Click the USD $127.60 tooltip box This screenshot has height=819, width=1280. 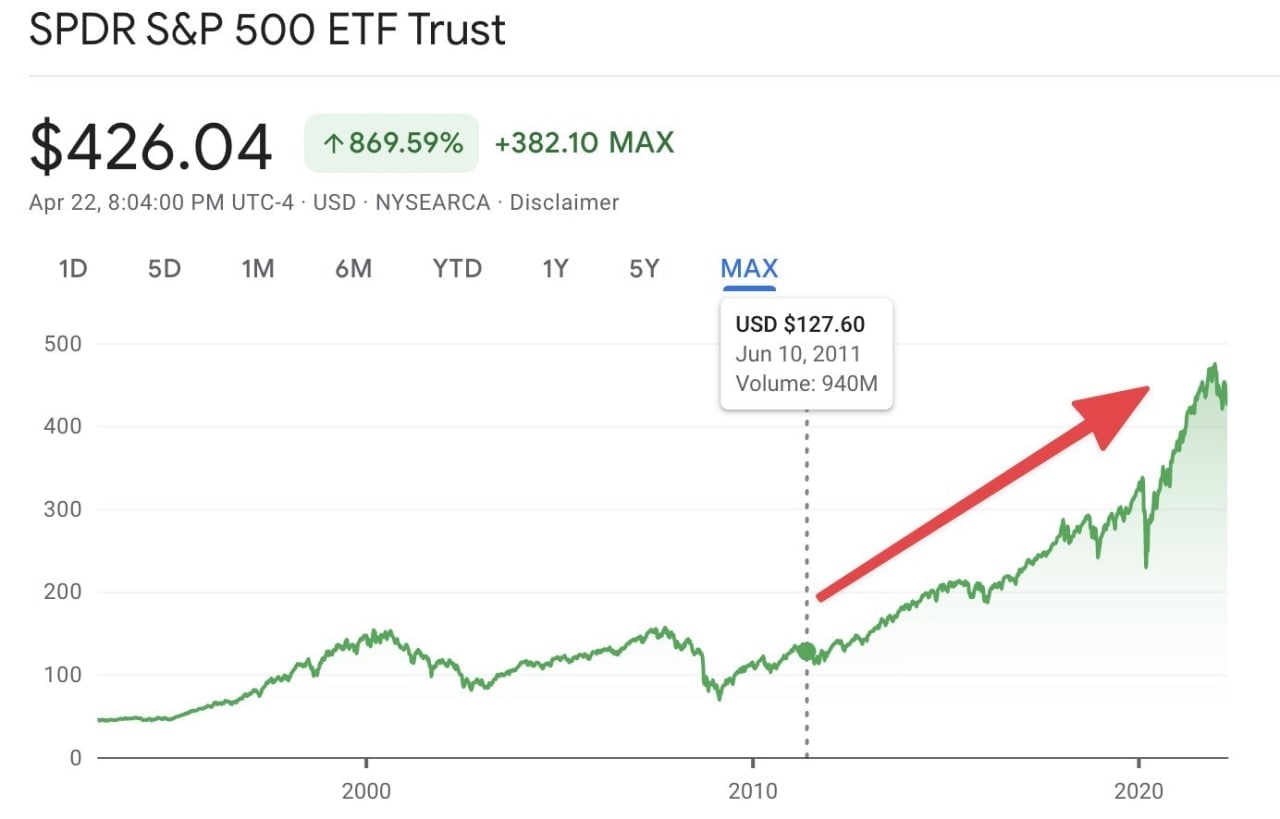coord(806,354)
